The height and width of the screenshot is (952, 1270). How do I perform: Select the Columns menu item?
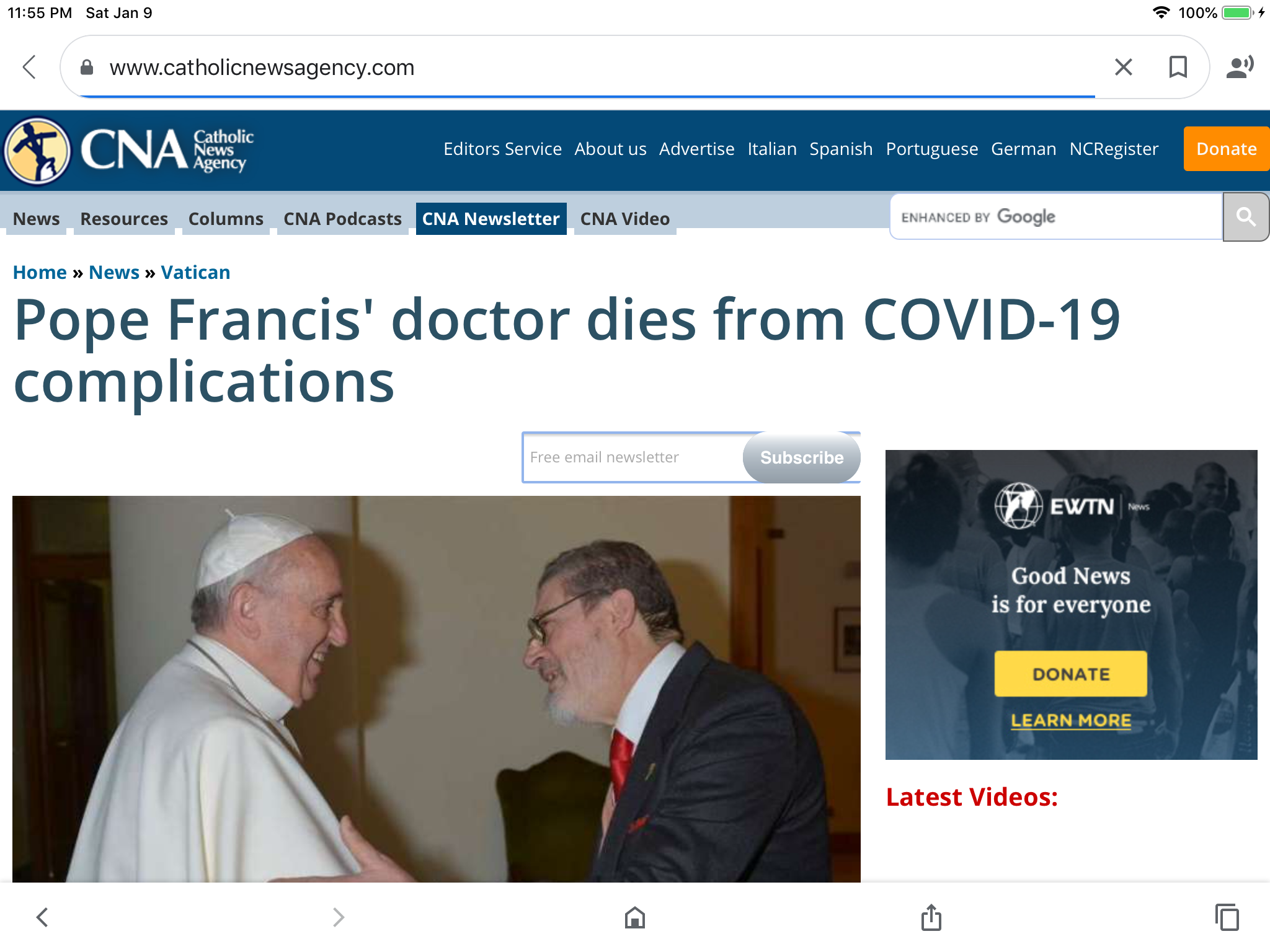point(226,219)
